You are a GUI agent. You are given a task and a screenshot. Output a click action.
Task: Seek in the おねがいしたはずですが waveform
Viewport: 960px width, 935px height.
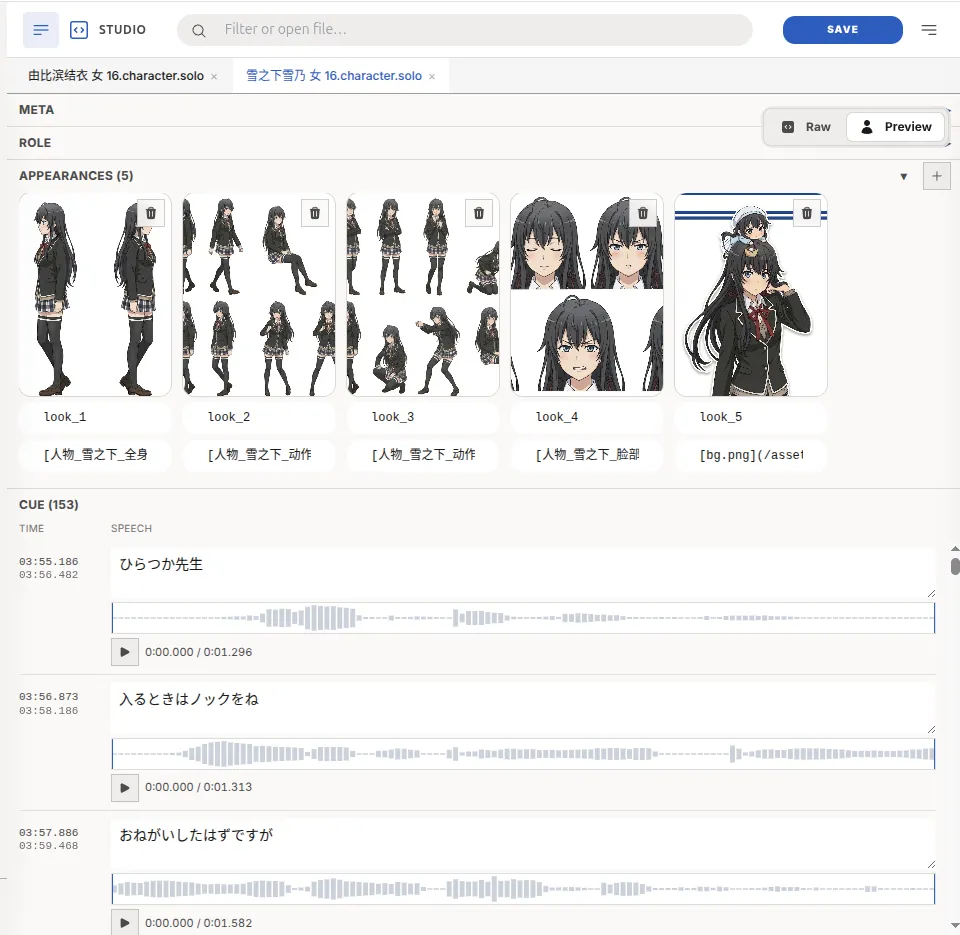[523, 889]
